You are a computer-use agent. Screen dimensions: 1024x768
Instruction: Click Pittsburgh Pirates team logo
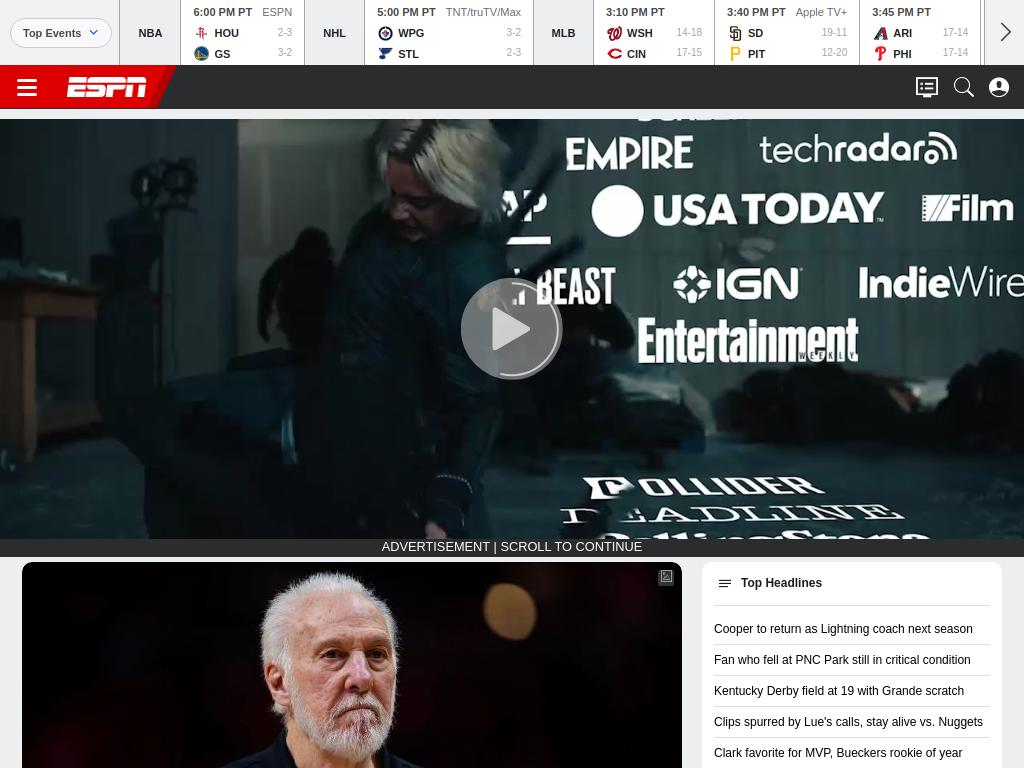pos(735,54)
